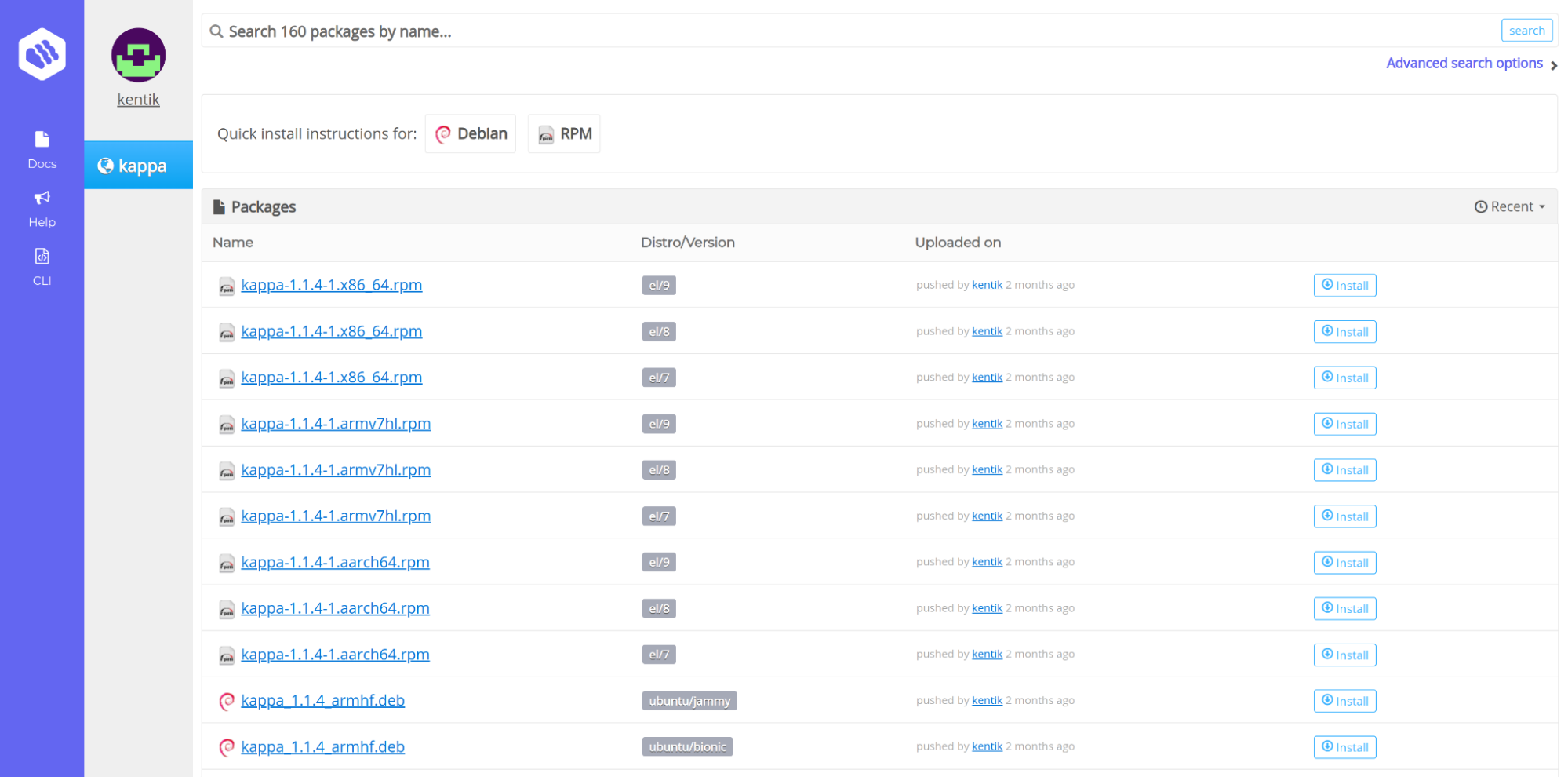
Task: Click the RPM icon of the el/8 x86_64 package
Action: point(227,332)
